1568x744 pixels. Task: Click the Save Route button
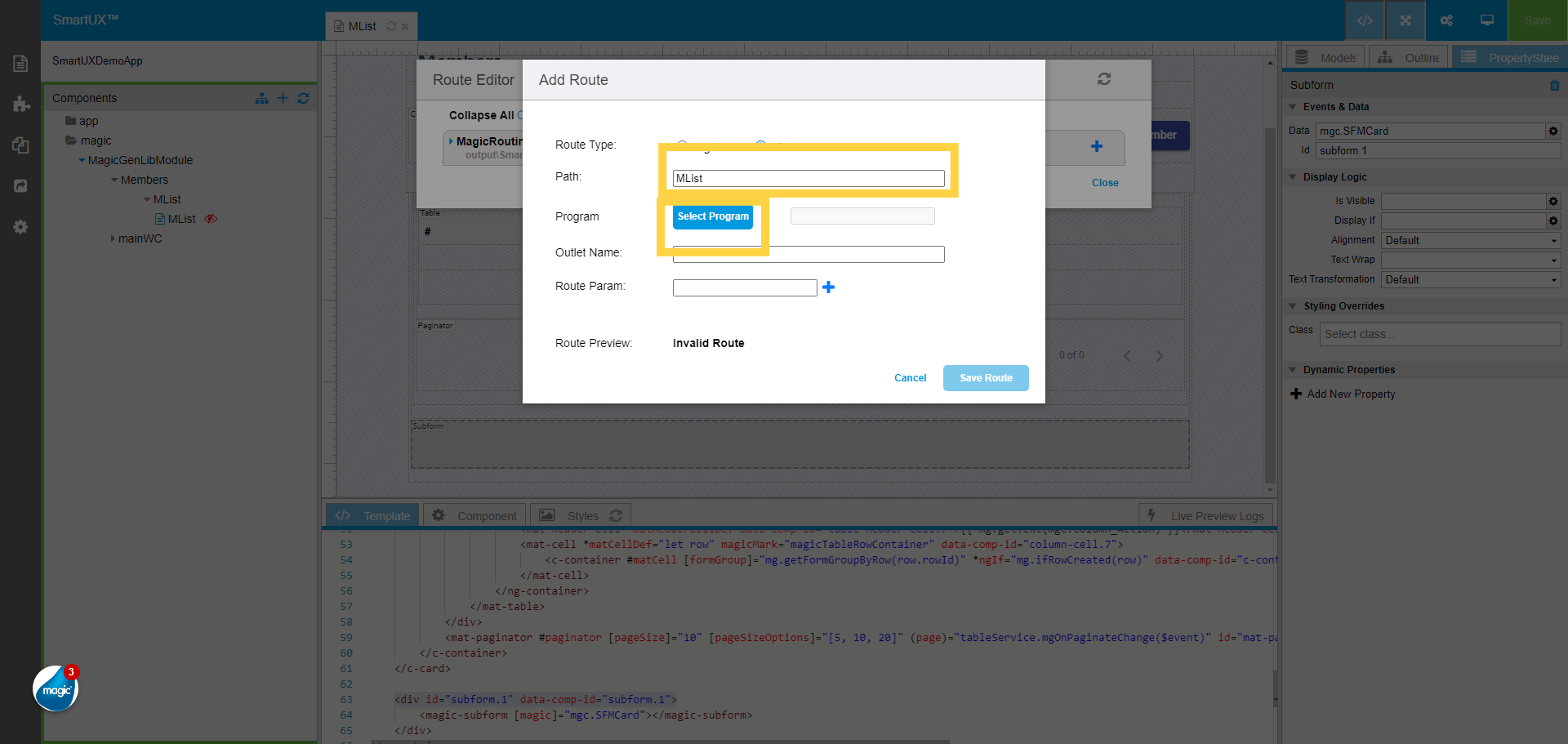(x=985, y=377)
